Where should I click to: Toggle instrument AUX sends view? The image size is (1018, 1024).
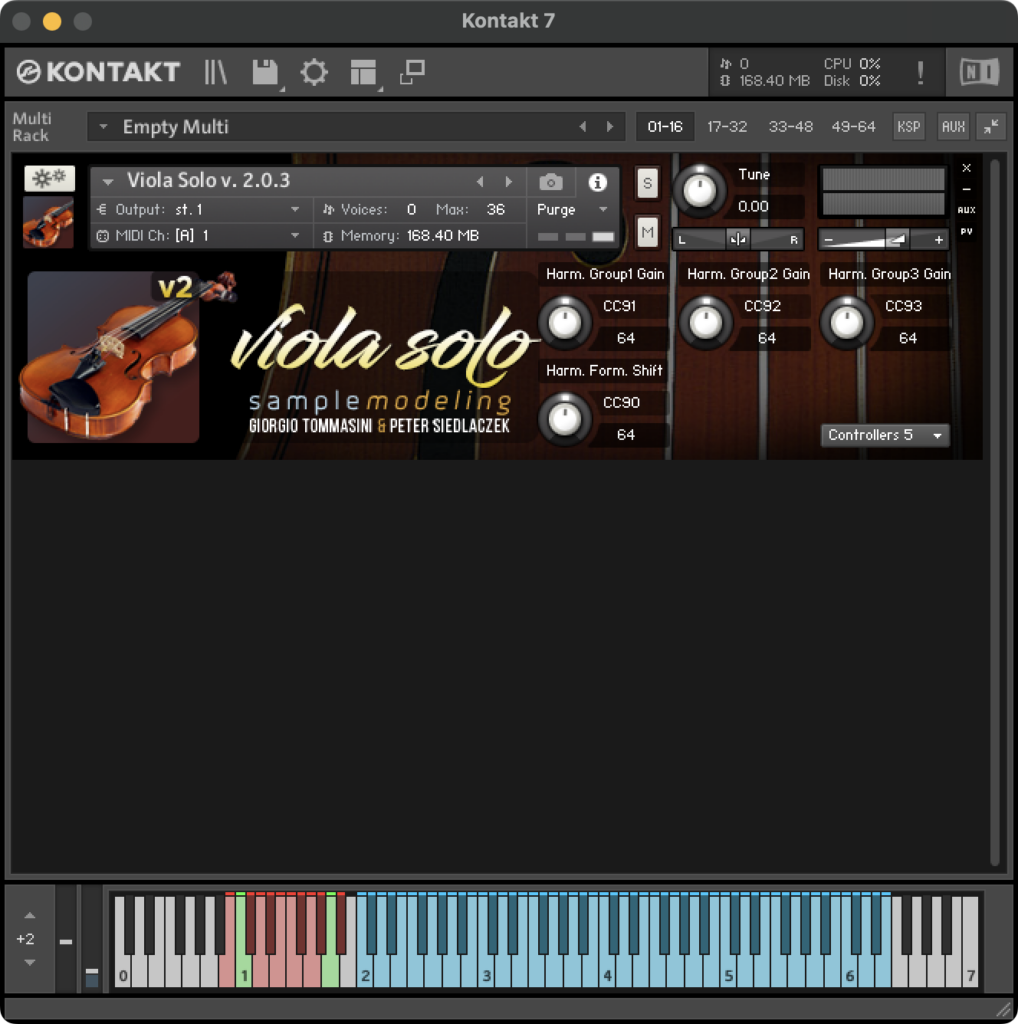(x=966, y=210)
